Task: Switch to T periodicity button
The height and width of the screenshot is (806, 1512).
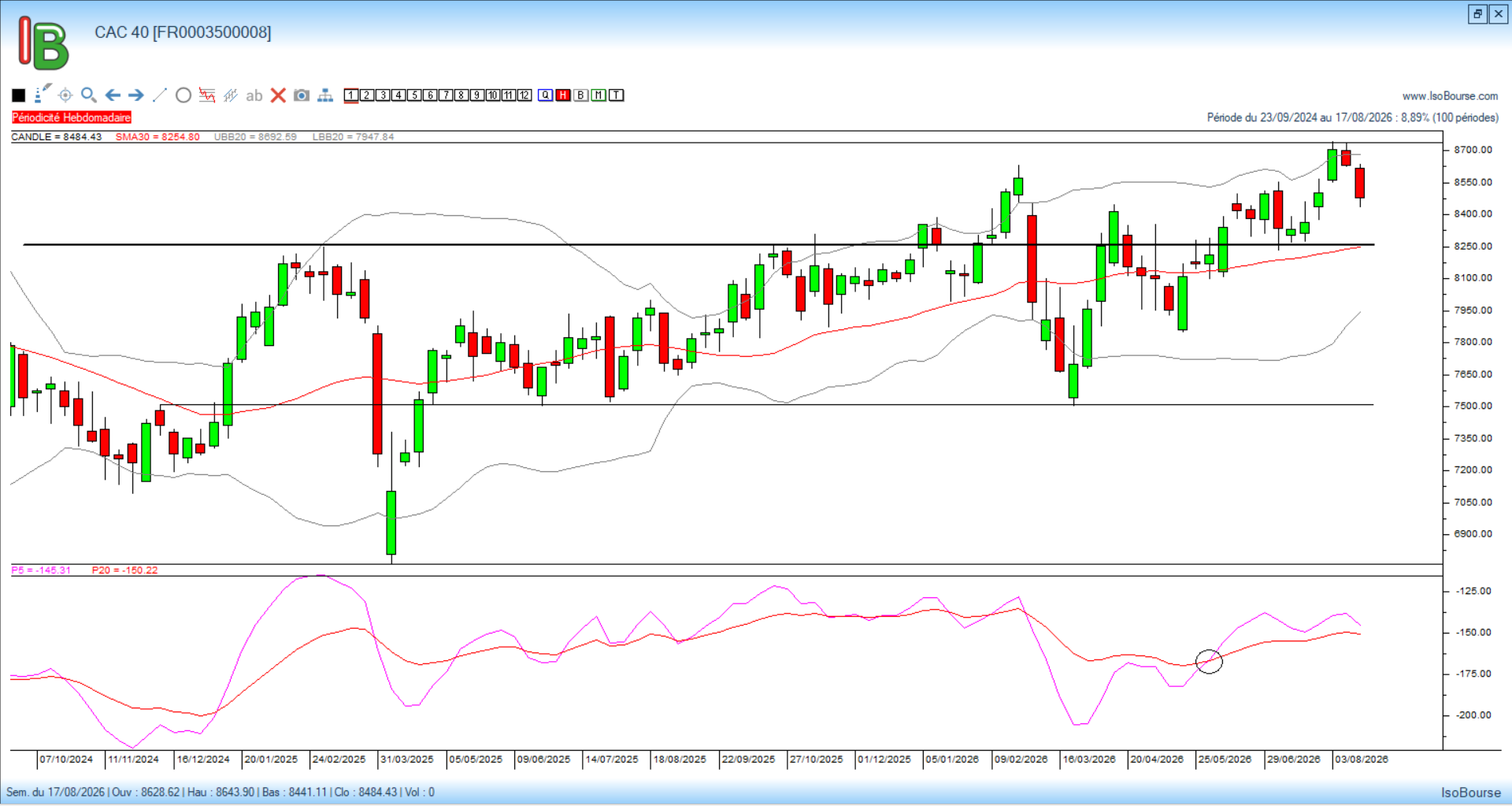Action: (617, 95)
